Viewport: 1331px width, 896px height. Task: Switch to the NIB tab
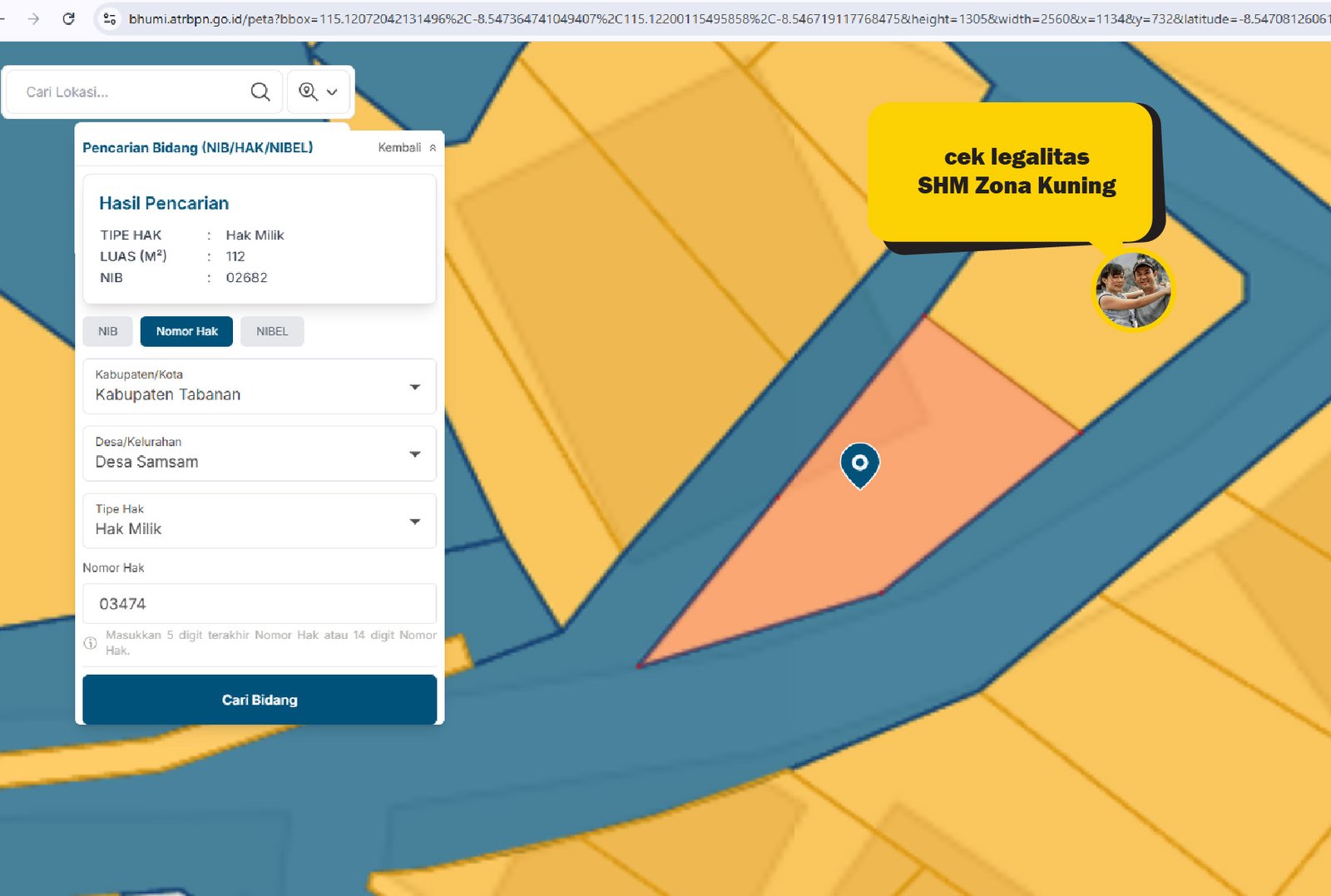108,331
